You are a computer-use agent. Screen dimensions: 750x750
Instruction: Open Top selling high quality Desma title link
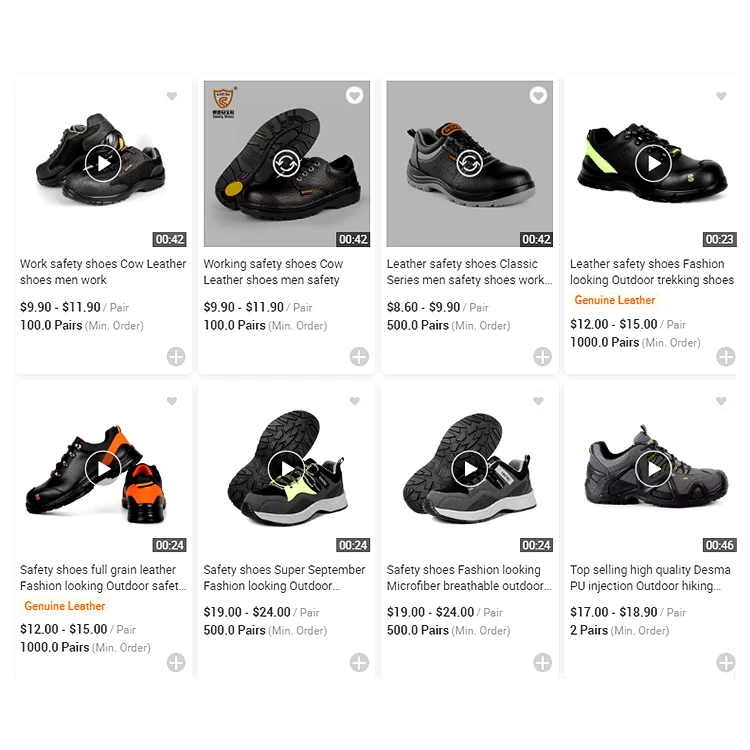pyautogui.click(x=650, y=577)
